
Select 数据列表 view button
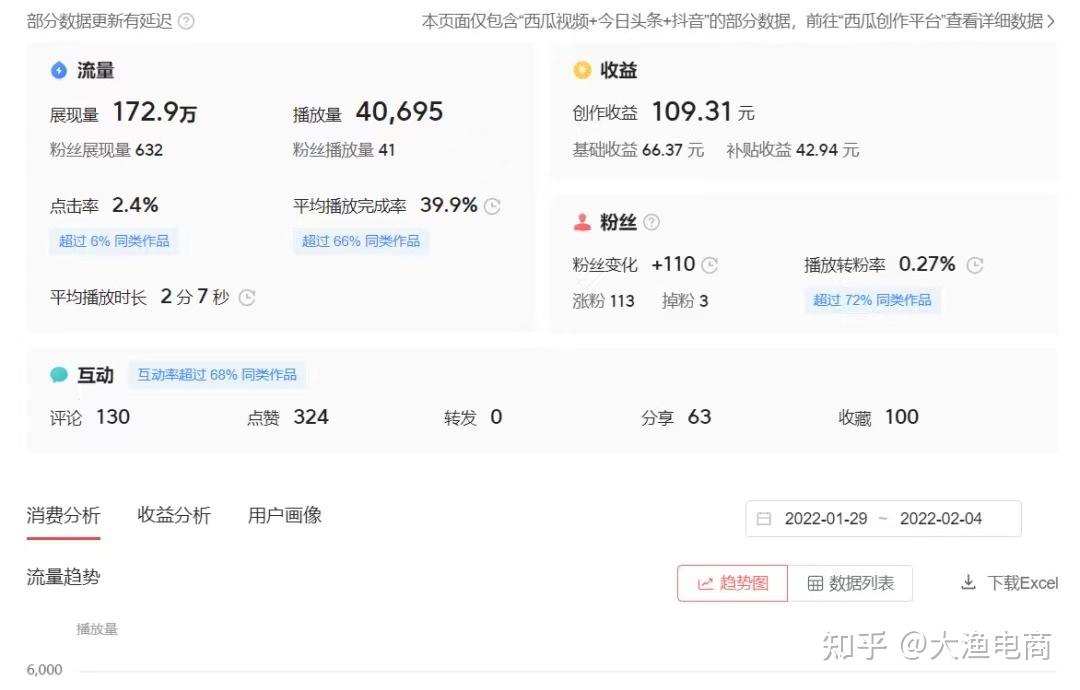[850, 583]
